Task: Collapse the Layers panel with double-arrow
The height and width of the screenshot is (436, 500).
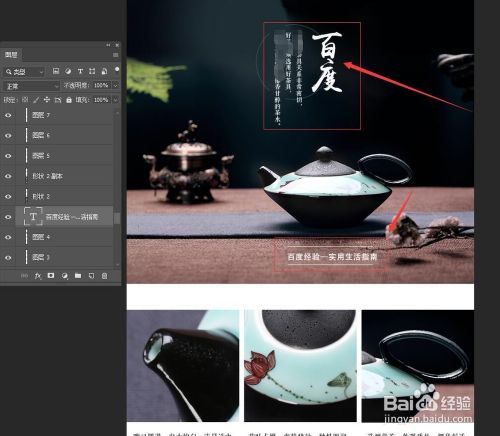Action: [x=108, y=45]
